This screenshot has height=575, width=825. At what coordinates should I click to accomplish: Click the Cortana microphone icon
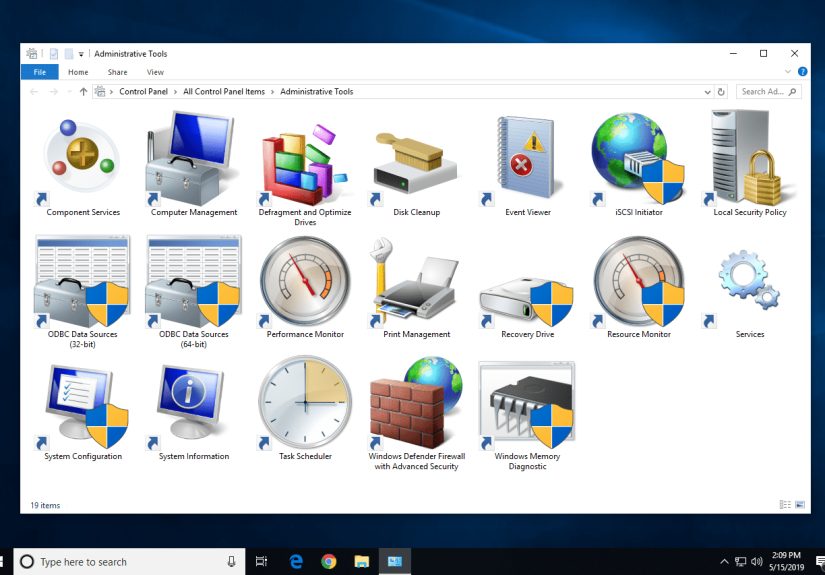pyautogui.click(x=231, y=562)
